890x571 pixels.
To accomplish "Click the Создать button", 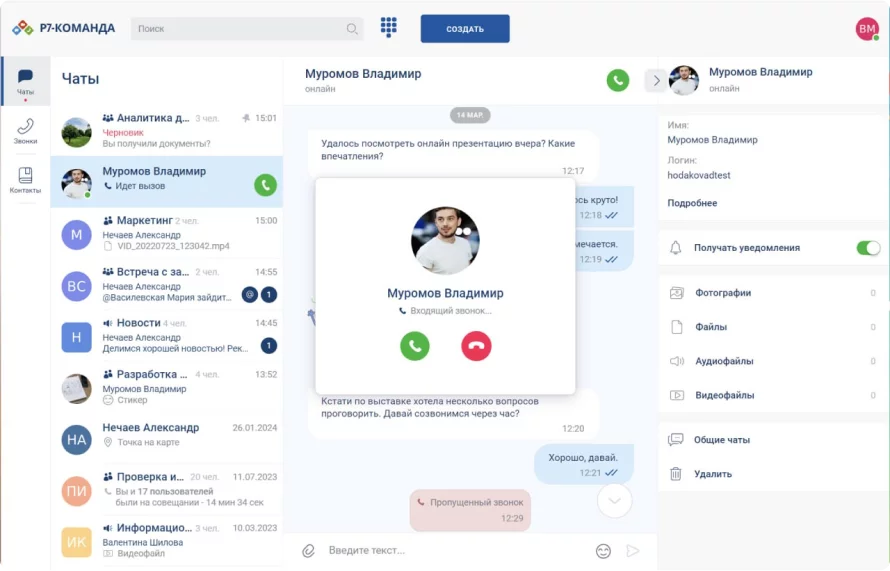I will click(x=465, y=29).
